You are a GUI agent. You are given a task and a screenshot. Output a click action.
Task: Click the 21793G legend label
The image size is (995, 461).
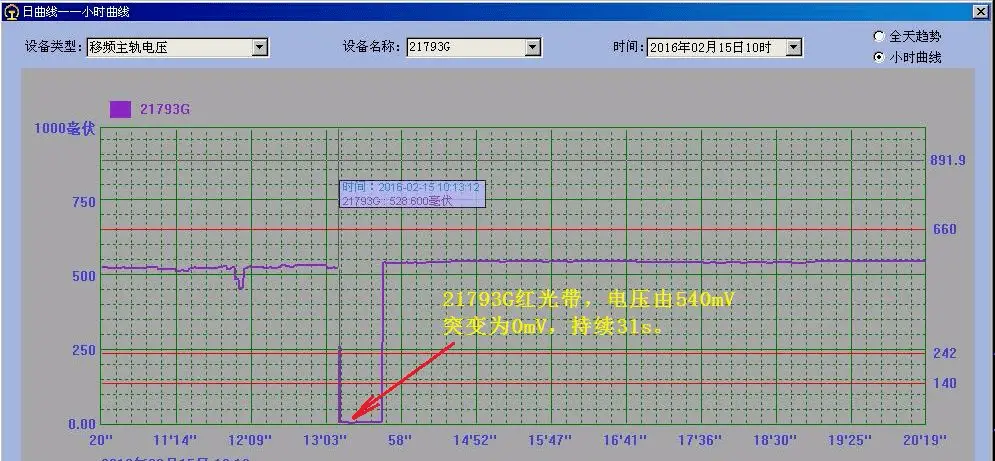tap(165, 109)
